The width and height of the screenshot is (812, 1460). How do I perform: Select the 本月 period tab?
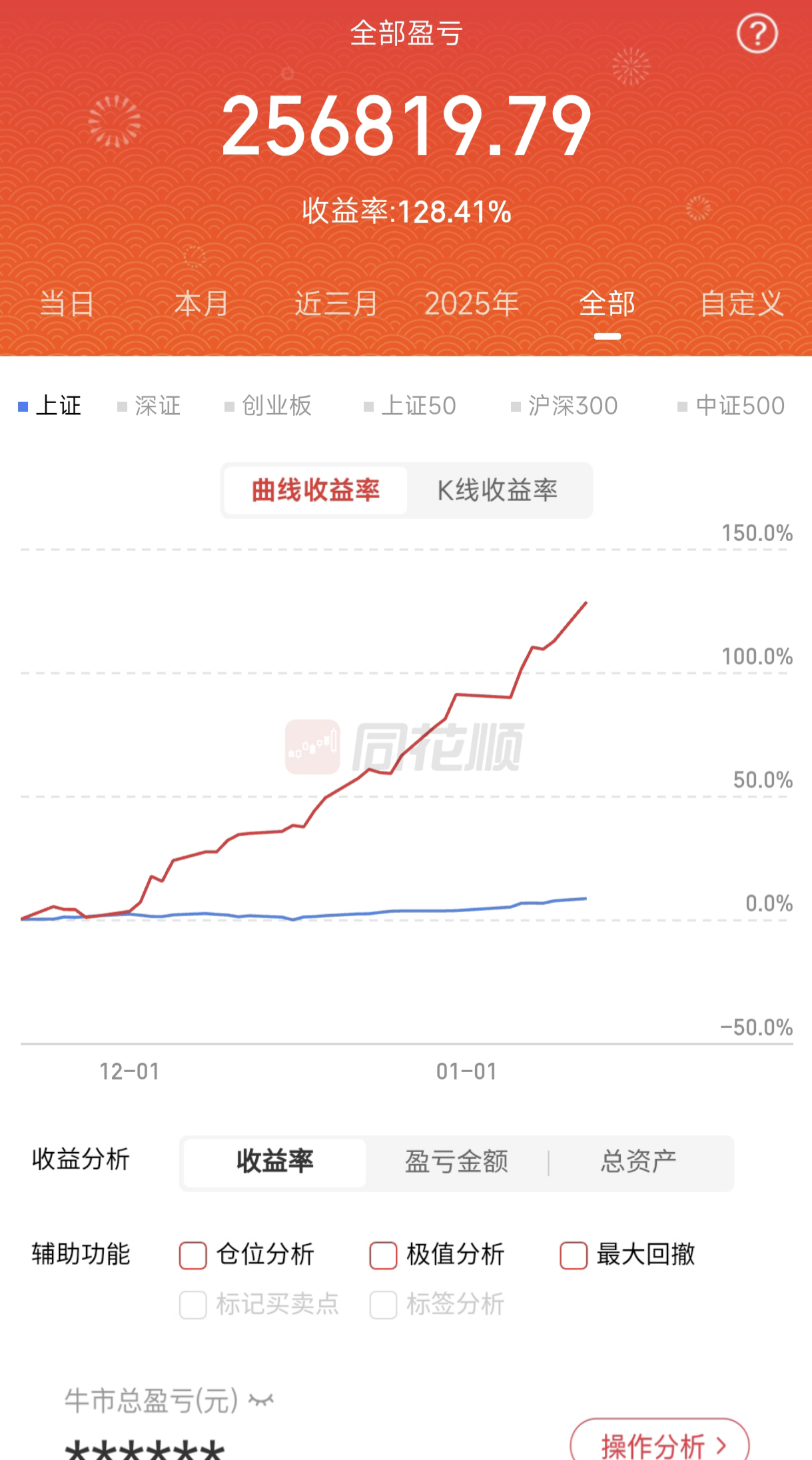201,304
